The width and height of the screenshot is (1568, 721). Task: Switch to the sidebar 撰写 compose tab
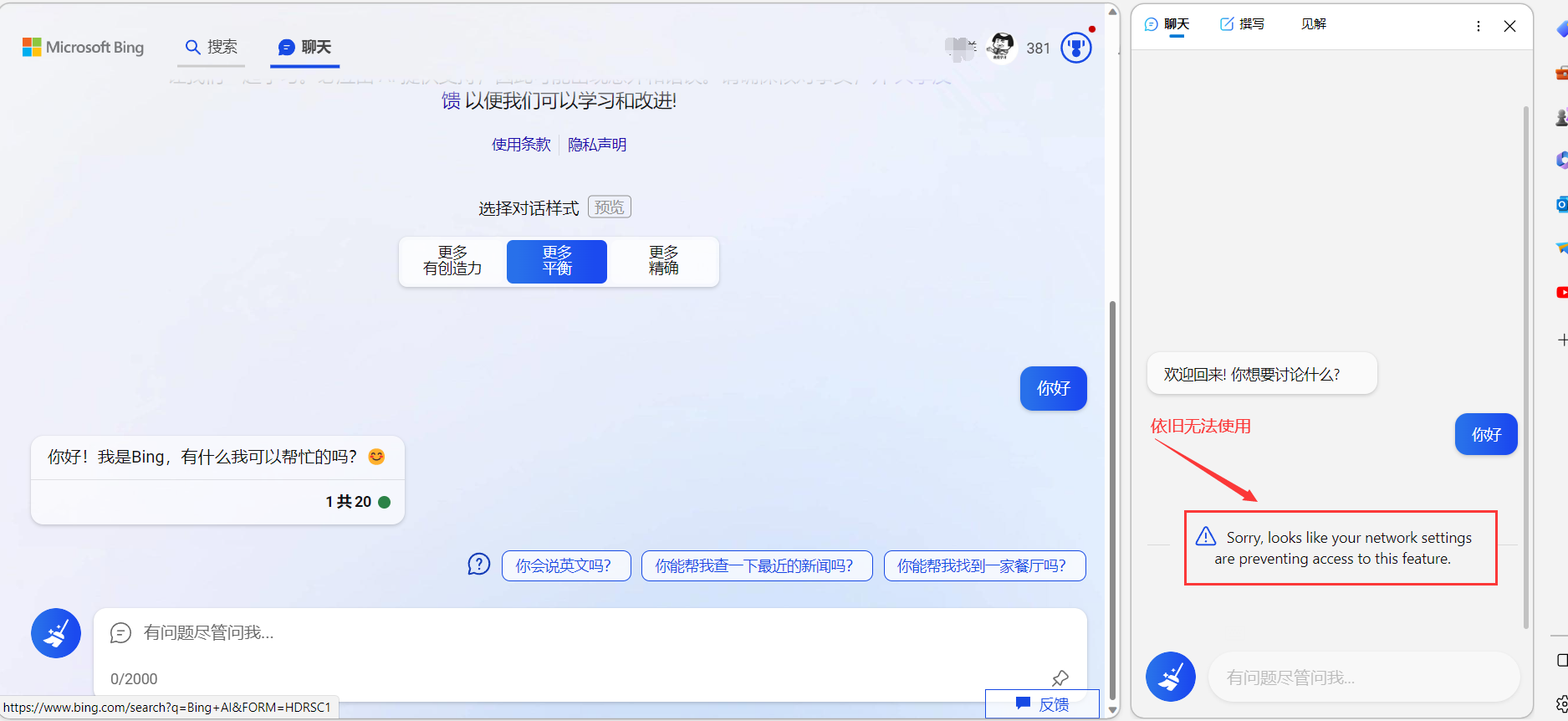(x=1243, y=24)
